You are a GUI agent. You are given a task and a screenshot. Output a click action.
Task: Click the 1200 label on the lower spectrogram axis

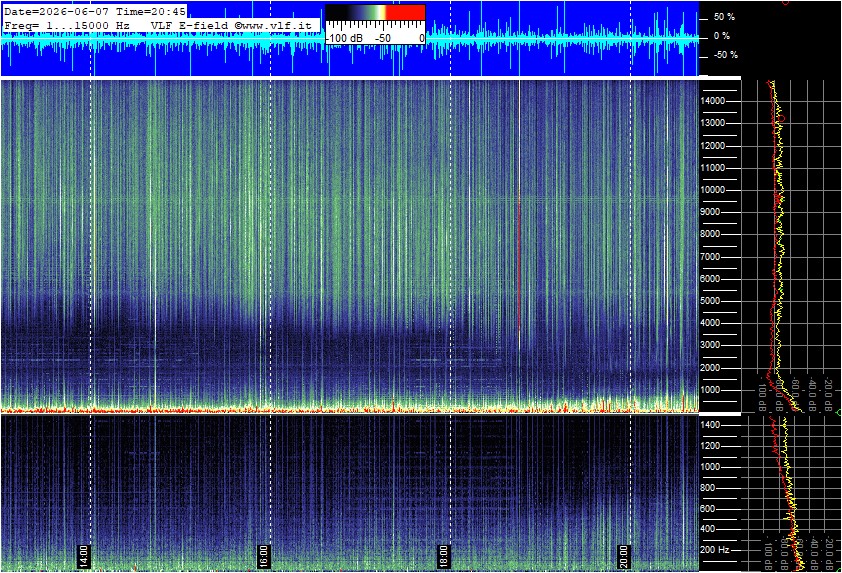coord(710,446)
